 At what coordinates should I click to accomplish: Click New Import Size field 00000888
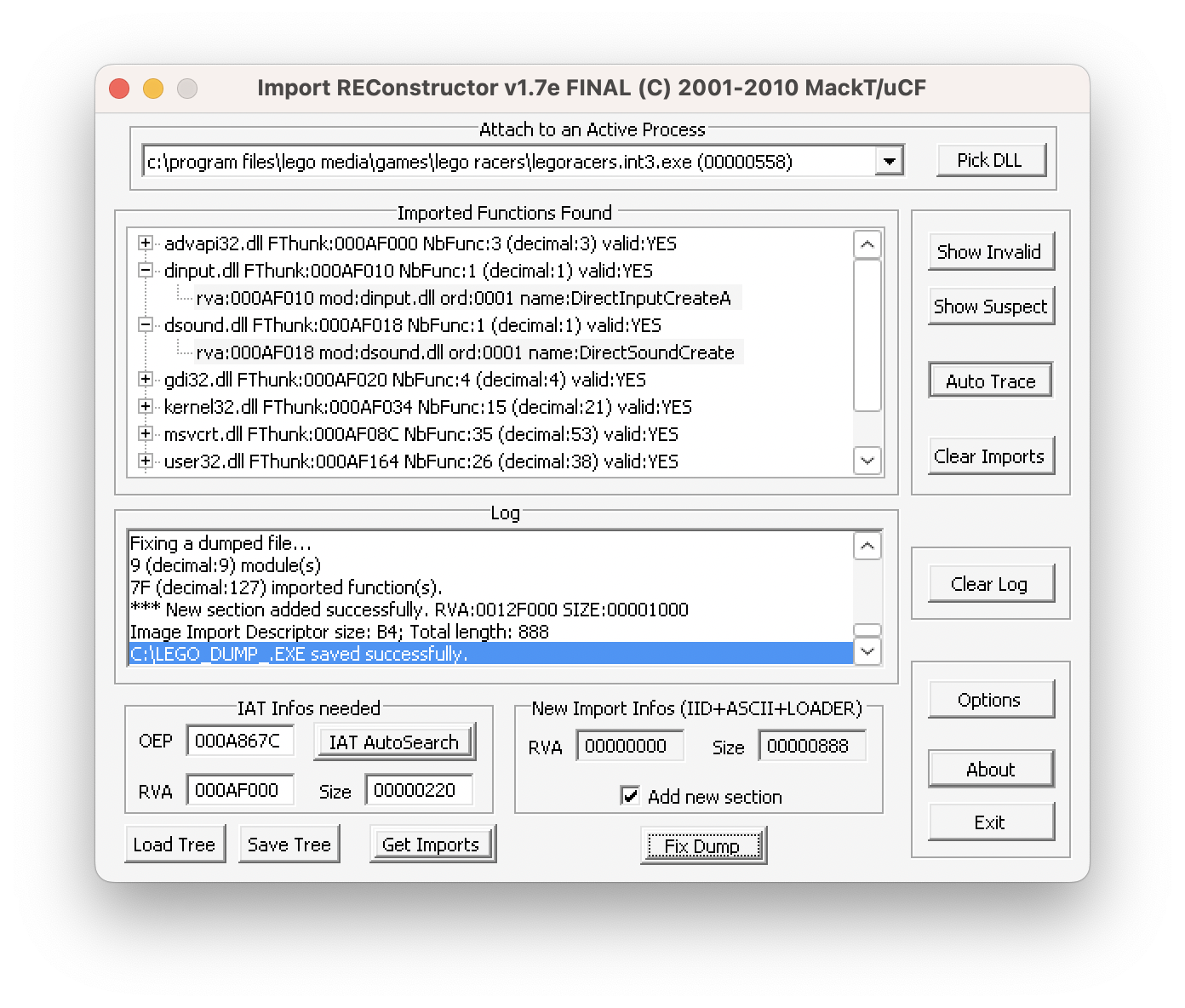[x=812, y=746]
